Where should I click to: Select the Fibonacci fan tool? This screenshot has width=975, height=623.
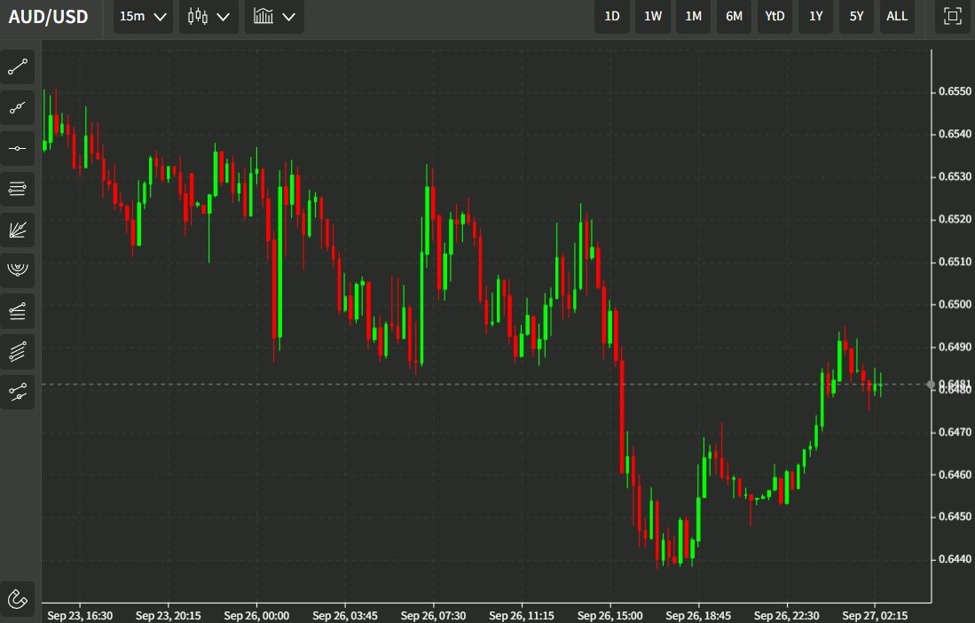tap(18, 230)
